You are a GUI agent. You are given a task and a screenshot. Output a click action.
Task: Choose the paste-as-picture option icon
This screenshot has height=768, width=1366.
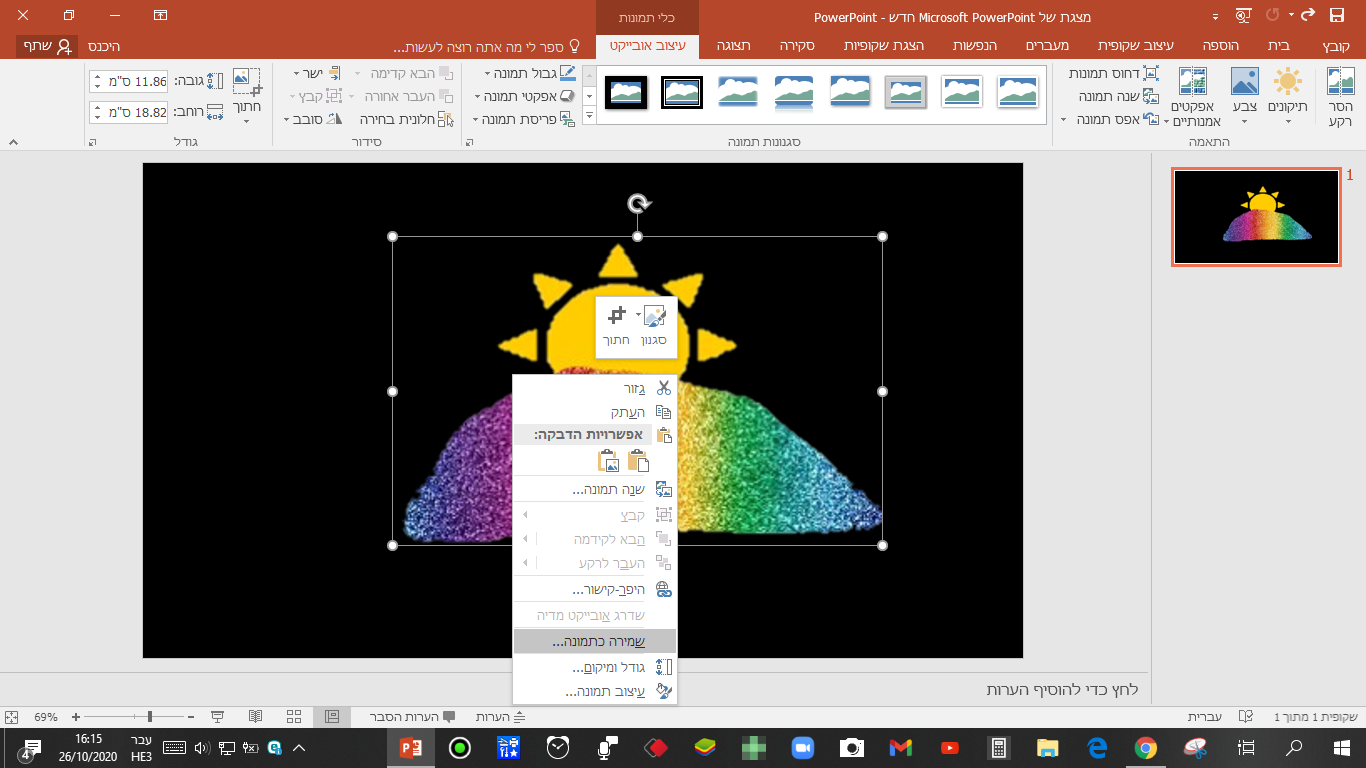[608, 461]
